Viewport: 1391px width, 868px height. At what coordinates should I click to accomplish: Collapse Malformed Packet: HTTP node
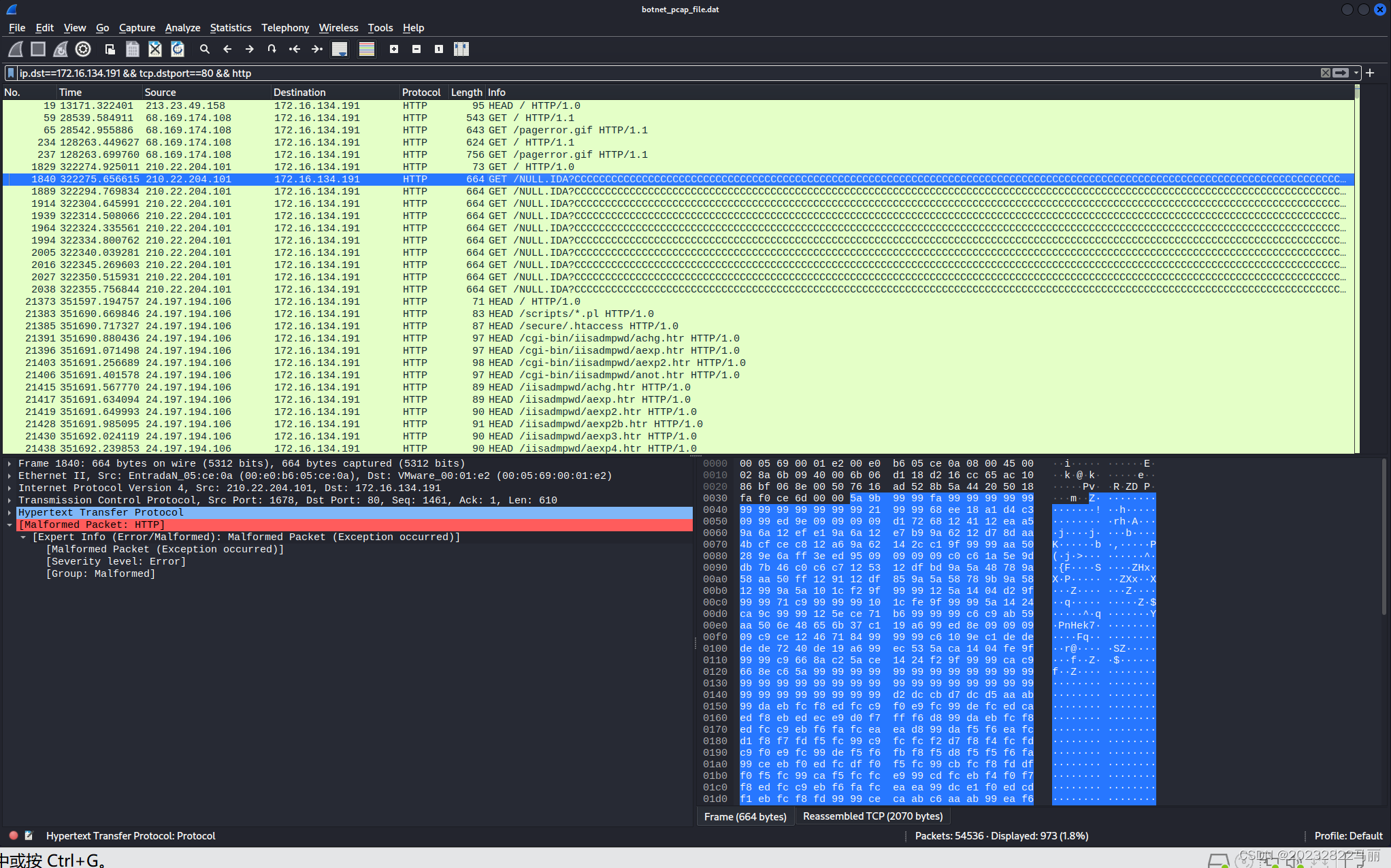(x=10, y=524)
